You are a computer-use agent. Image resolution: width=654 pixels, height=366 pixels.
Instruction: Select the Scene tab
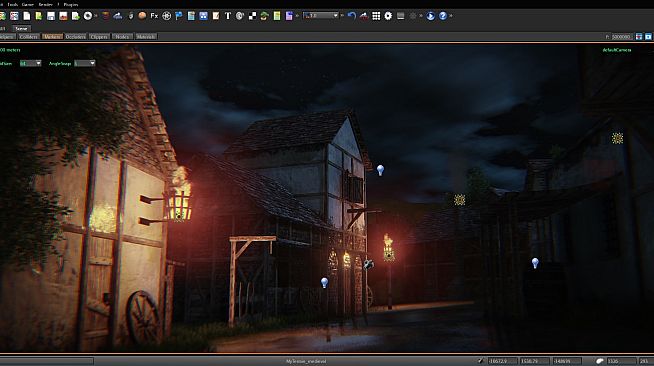click(x=21, y=28)
